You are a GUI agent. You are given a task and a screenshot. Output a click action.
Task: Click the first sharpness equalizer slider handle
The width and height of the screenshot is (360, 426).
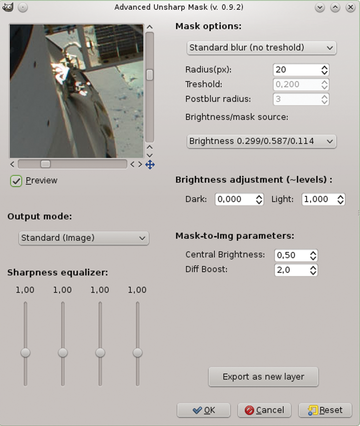(x=25, y=353)
